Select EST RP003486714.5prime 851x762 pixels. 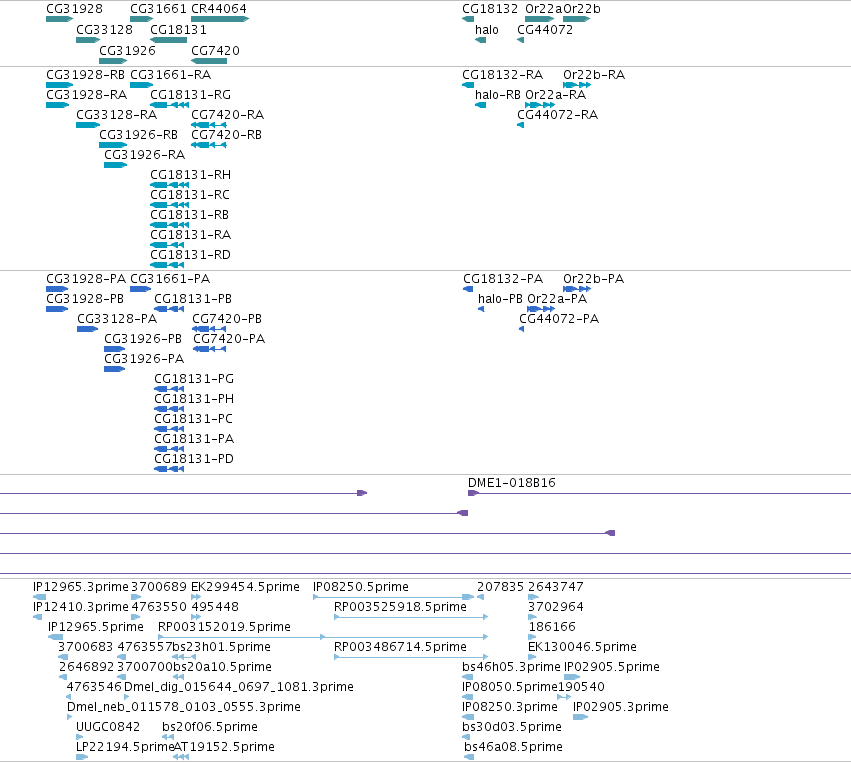411,657
